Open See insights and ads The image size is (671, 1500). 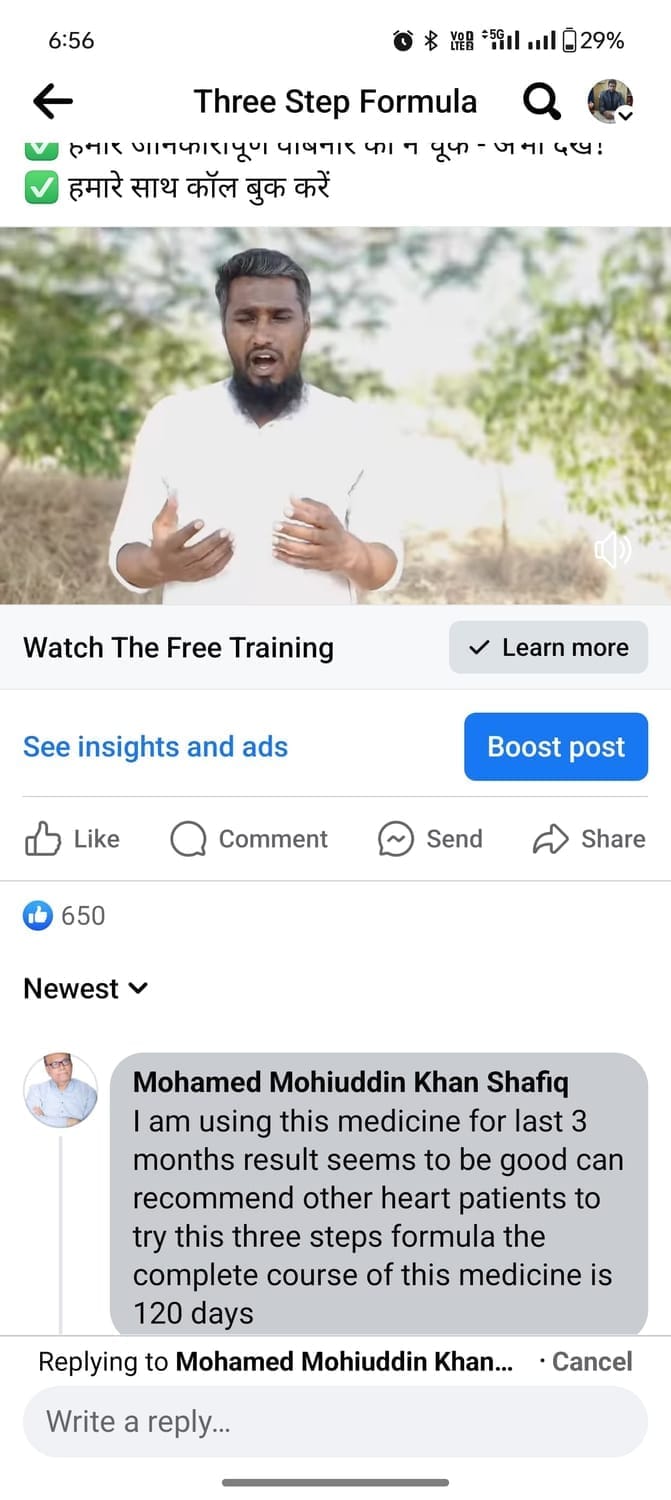155,747
